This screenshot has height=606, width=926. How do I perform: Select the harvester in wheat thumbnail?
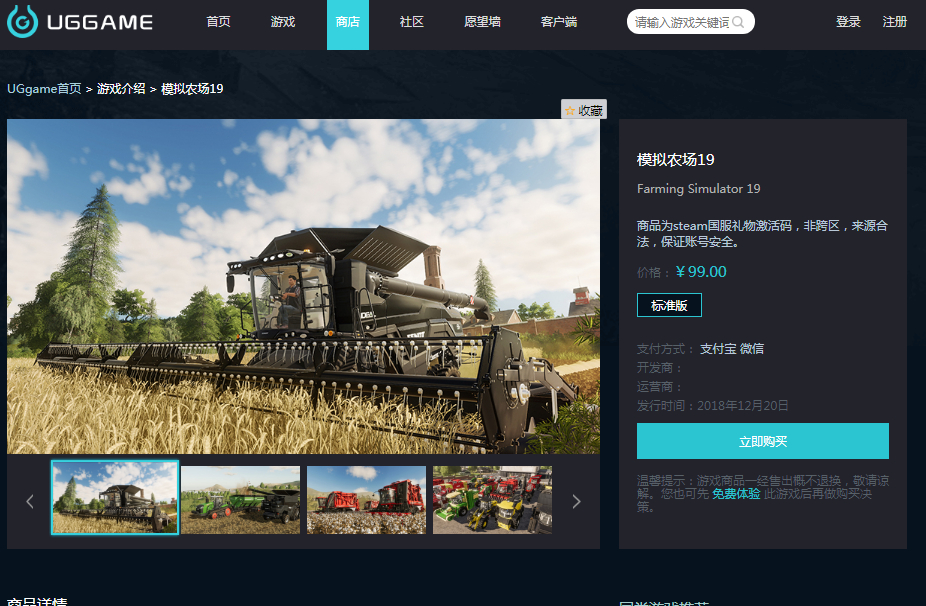click(115, 497)
